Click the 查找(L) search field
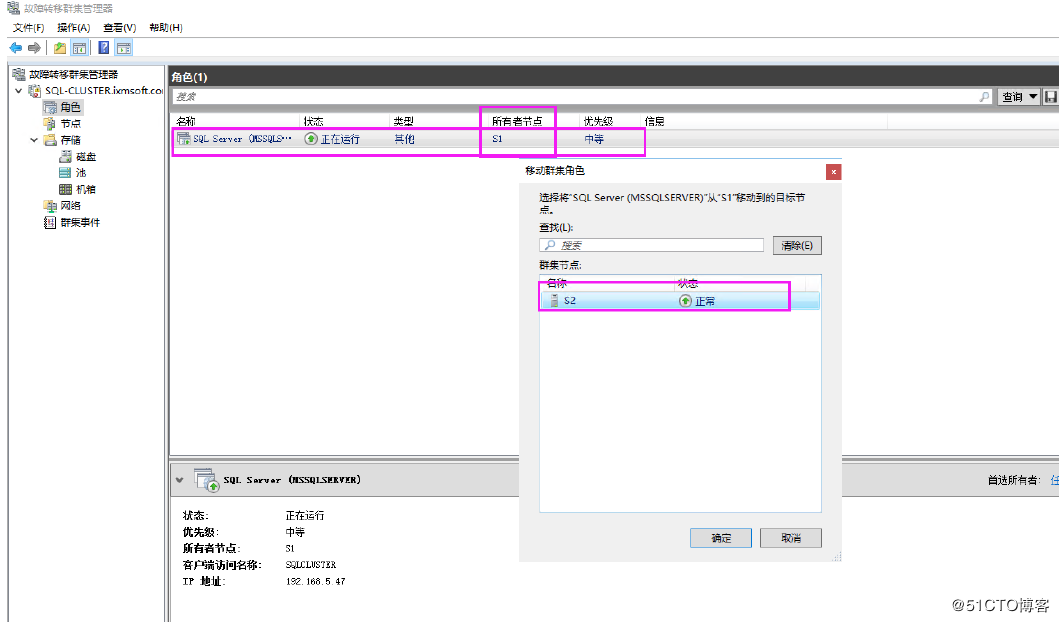The width and height of the screenshot is (1059, 622). (x=650, y=245)
